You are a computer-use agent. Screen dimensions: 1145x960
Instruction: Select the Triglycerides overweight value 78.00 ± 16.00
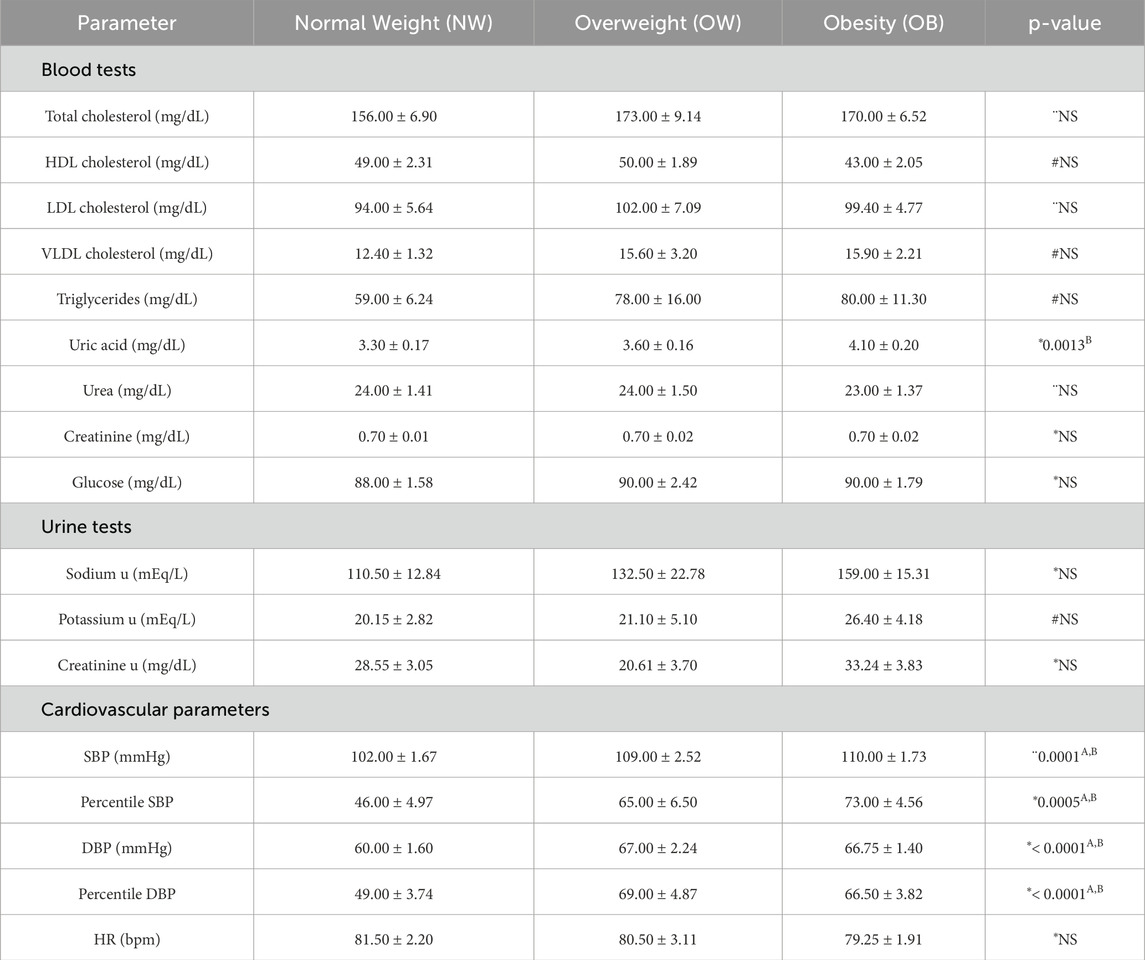[657, 299]
